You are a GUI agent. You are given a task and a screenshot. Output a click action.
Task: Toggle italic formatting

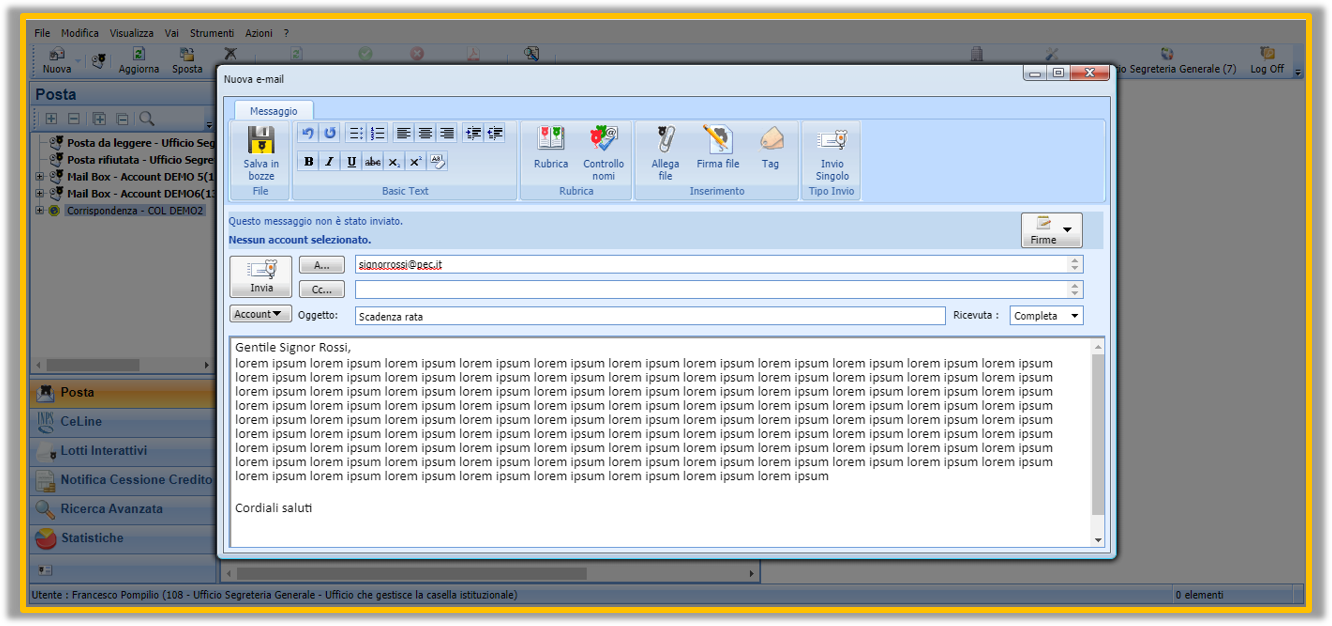(330, 162)
